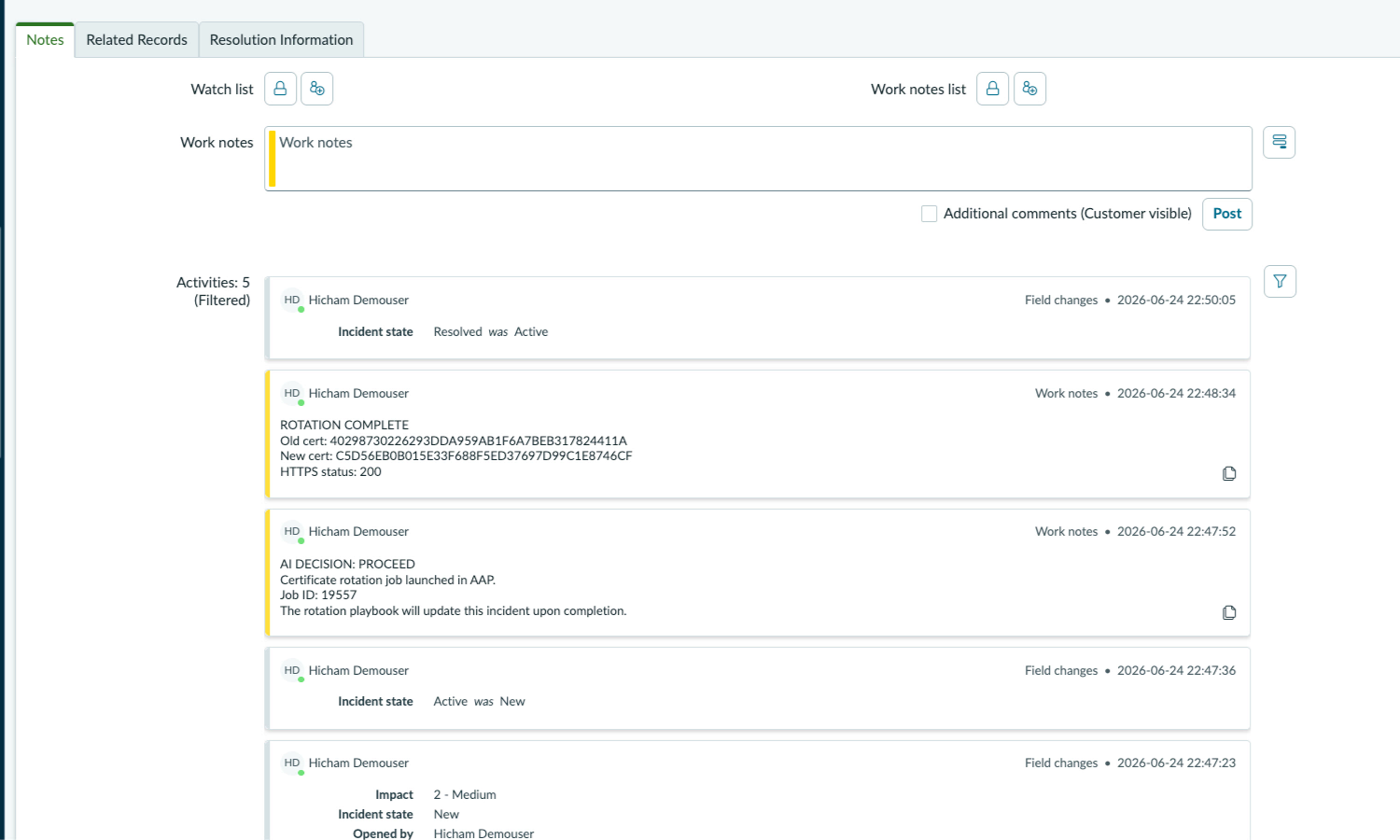Toggle the journal fields view icon

click(x=1280, y=142)
